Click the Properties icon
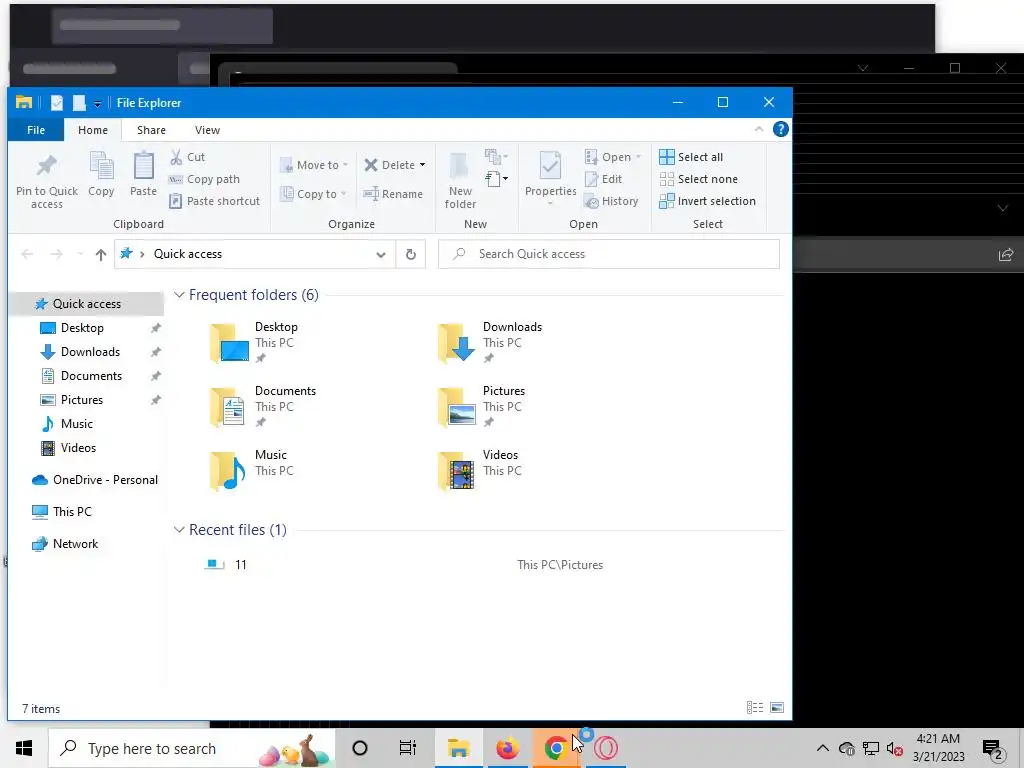Screen dimensions: 1024x768 click(x=551, y=165)
